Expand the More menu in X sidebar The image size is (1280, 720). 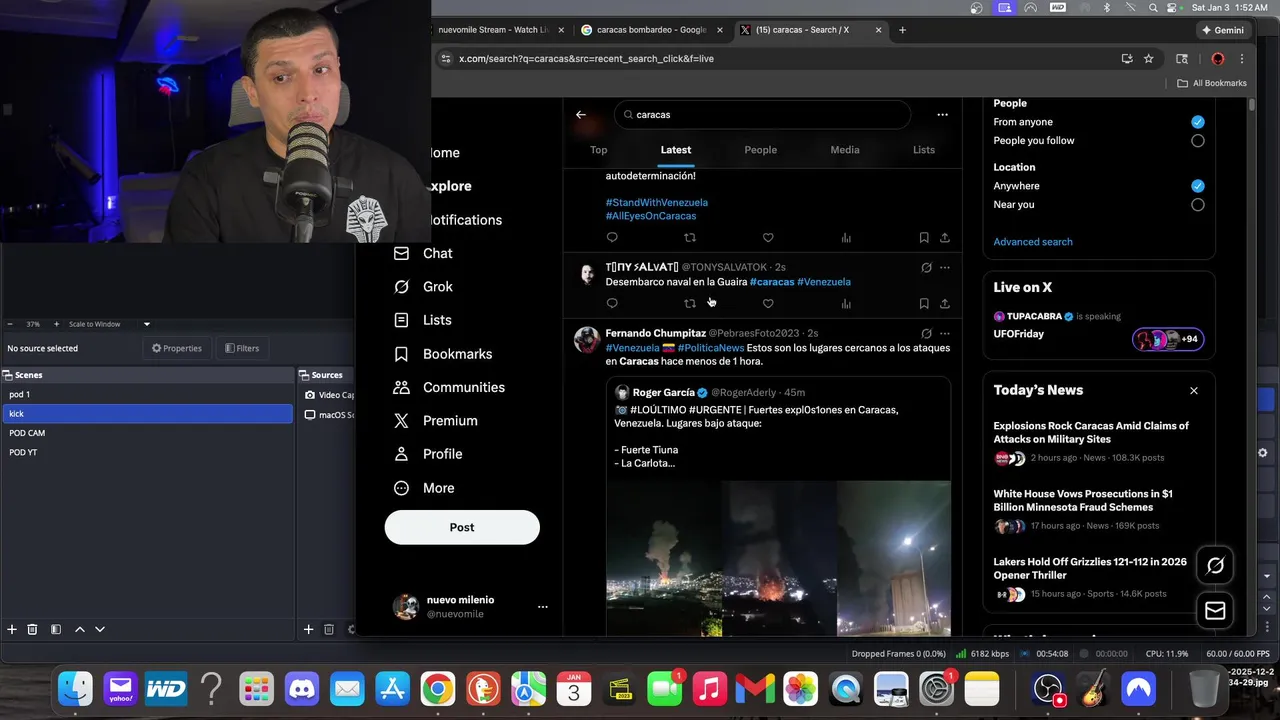(425, 488)
